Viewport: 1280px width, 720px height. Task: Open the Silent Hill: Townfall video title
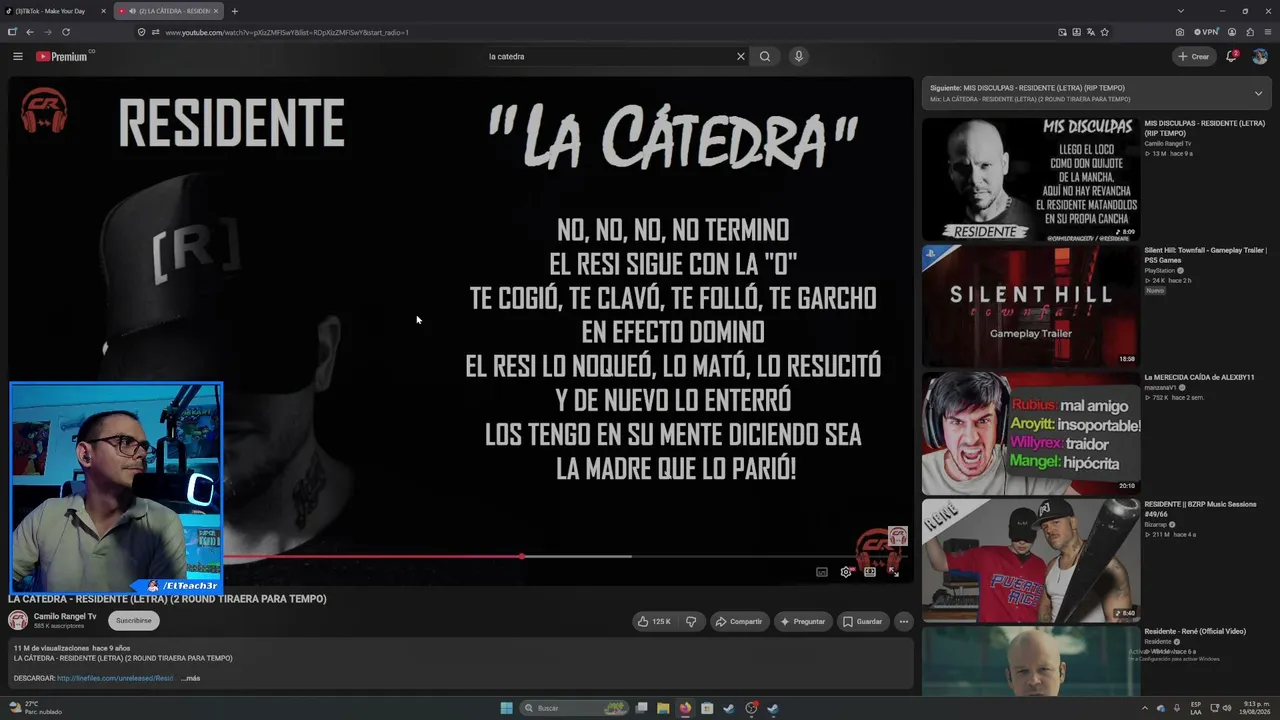[x=1206, y=254]
